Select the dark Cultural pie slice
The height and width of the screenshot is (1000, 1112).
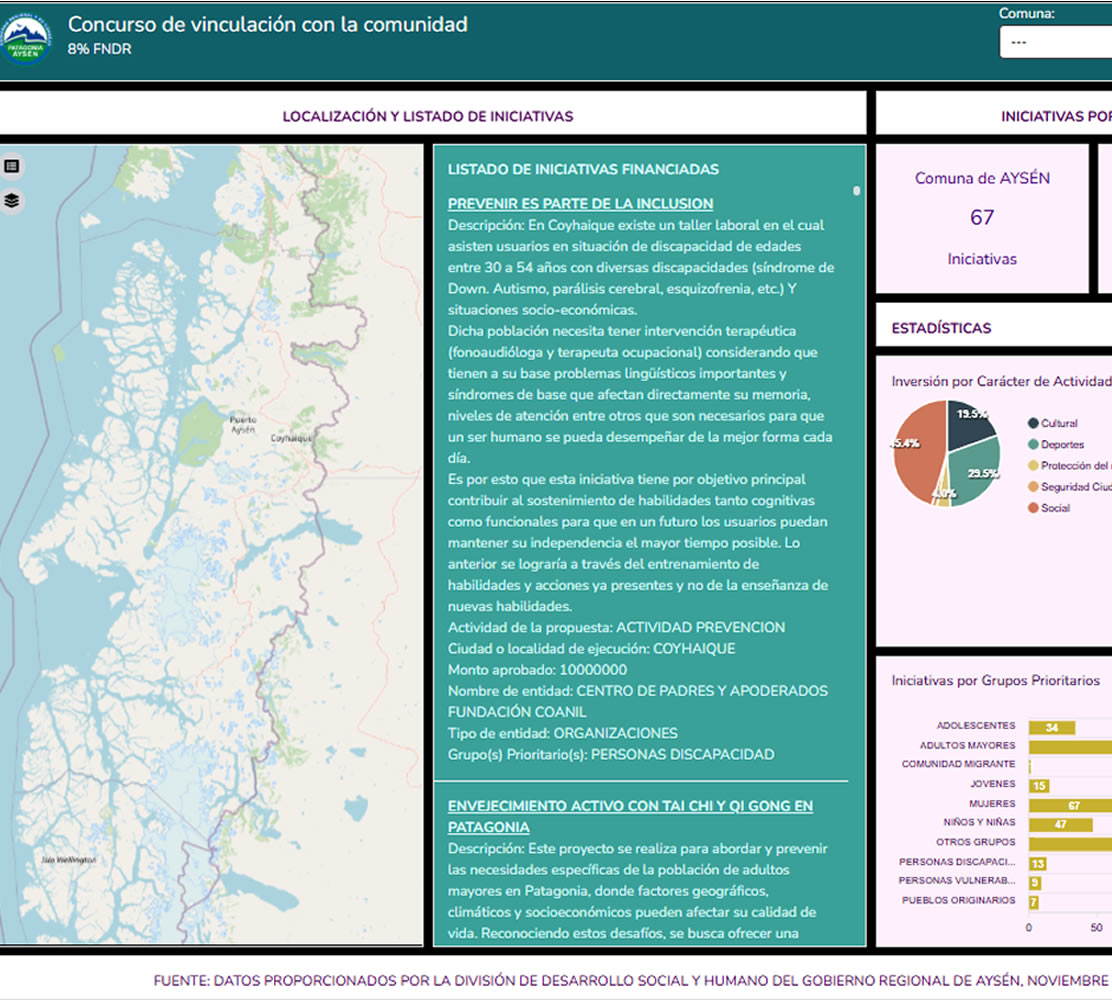coord(968,422)
